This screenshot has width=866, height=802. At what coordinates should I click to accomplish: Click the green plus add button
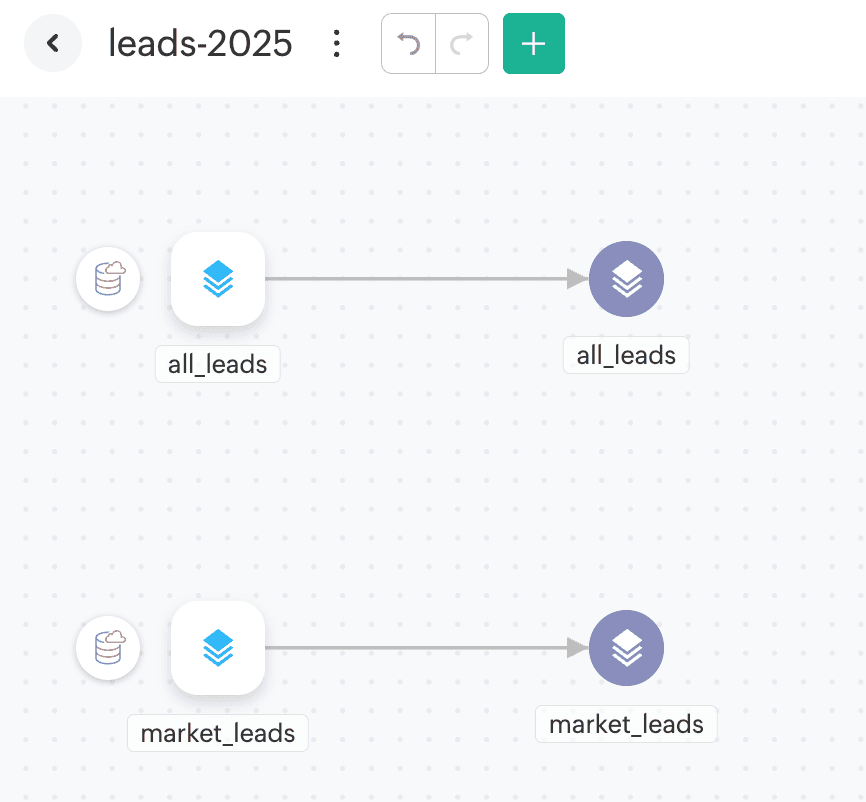[x=534, y=44]
